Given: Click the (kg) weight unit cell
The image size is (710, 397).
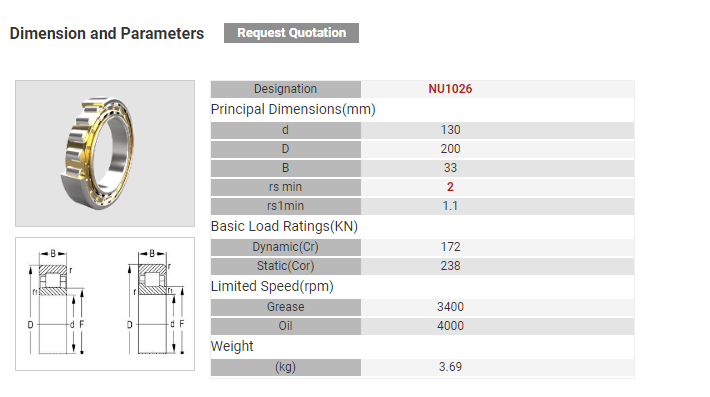Looking at the screenshot, I should click(x=286, y=367).
